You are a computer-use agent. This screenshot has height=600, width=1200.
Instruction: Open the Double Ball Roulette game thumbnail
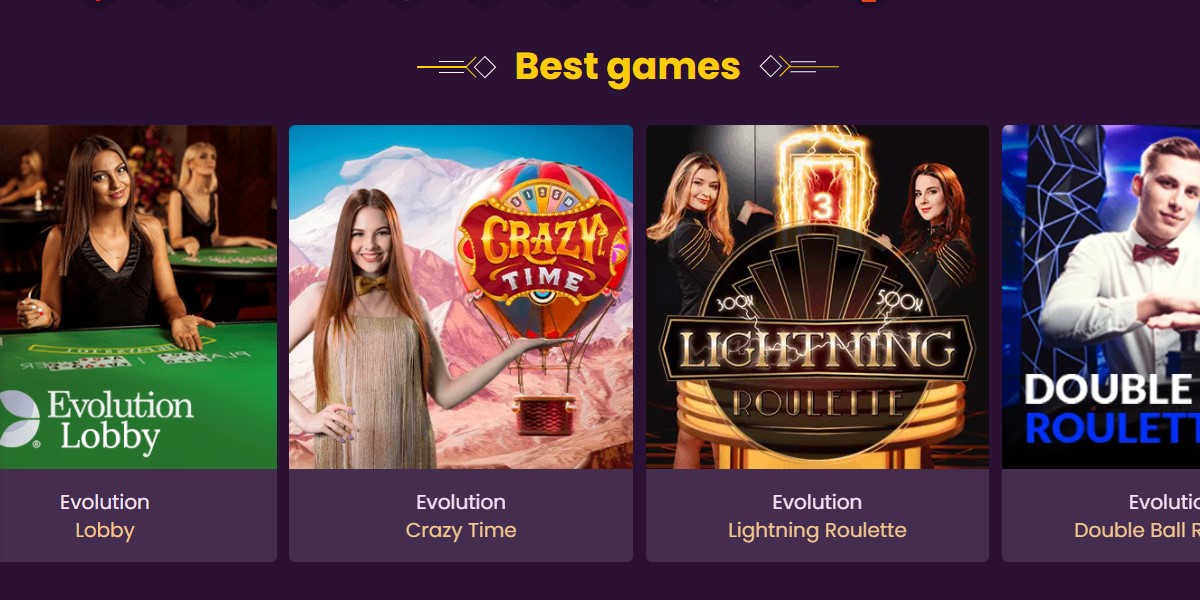(1101, 297)
